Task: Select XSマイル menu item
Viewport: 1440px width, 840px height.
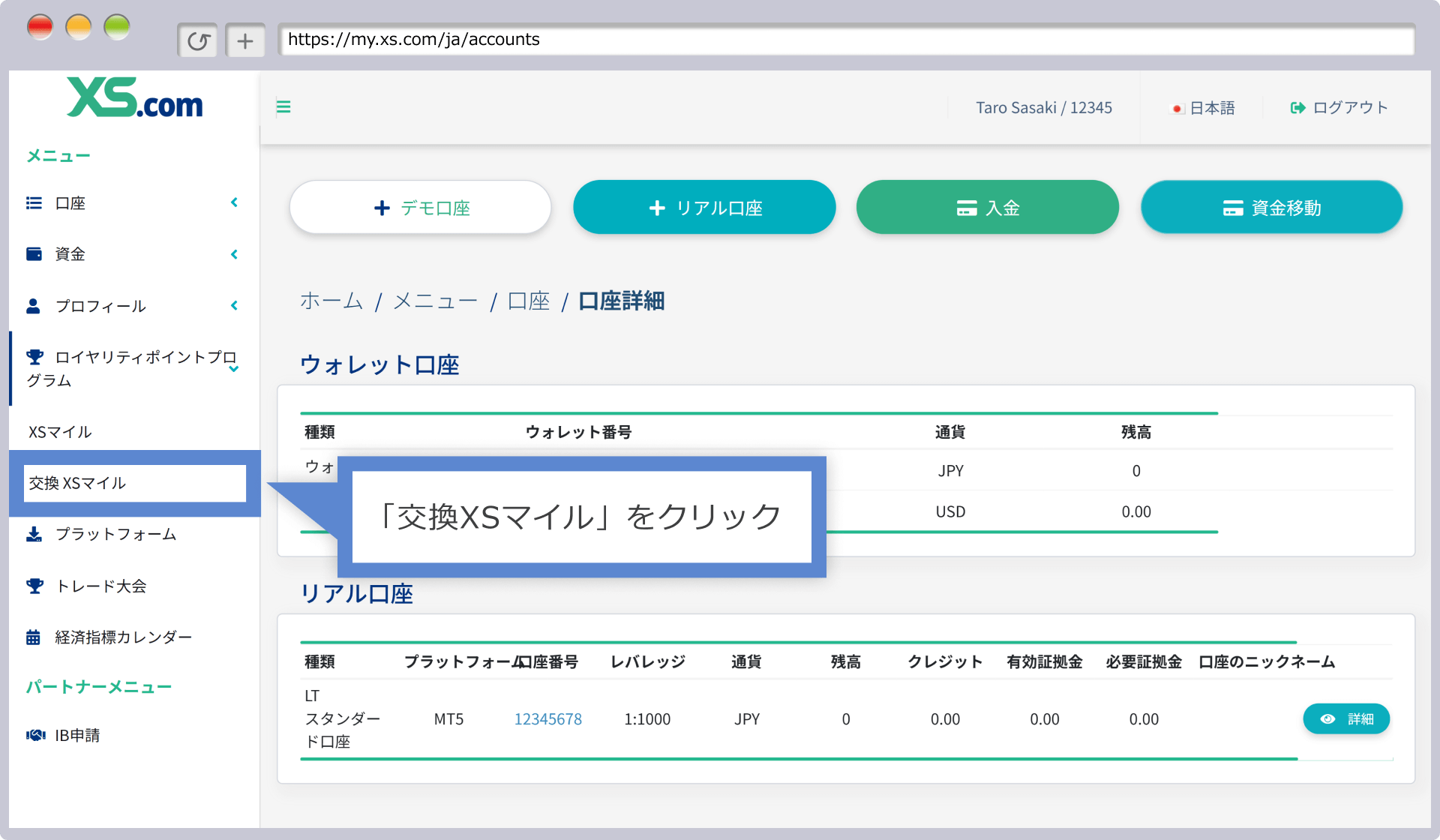Action: (x=60, y=432)
